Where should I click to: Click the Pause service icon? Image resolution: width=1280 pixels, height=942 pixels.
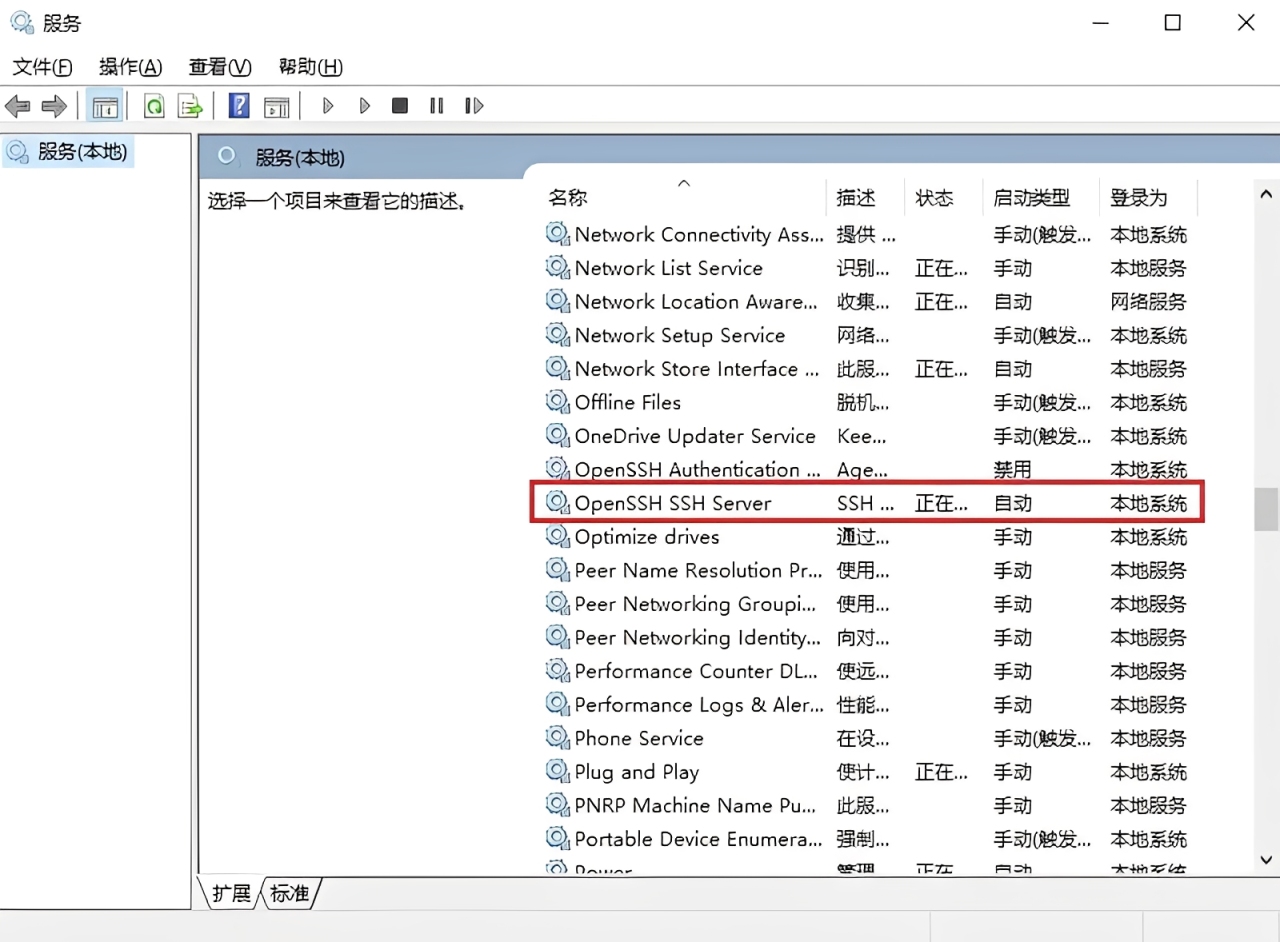click(x=436, y=105)
